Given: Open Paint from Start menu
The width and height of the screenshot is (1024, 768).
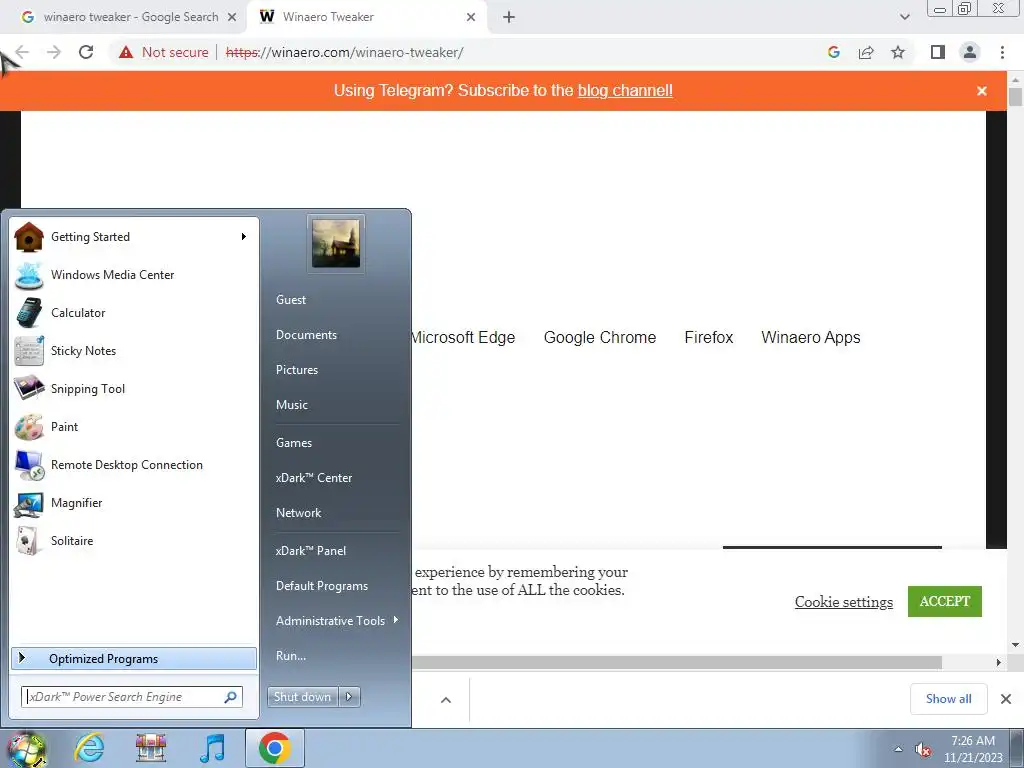Looking at the screenshot, I should click(x=134, y=426).
